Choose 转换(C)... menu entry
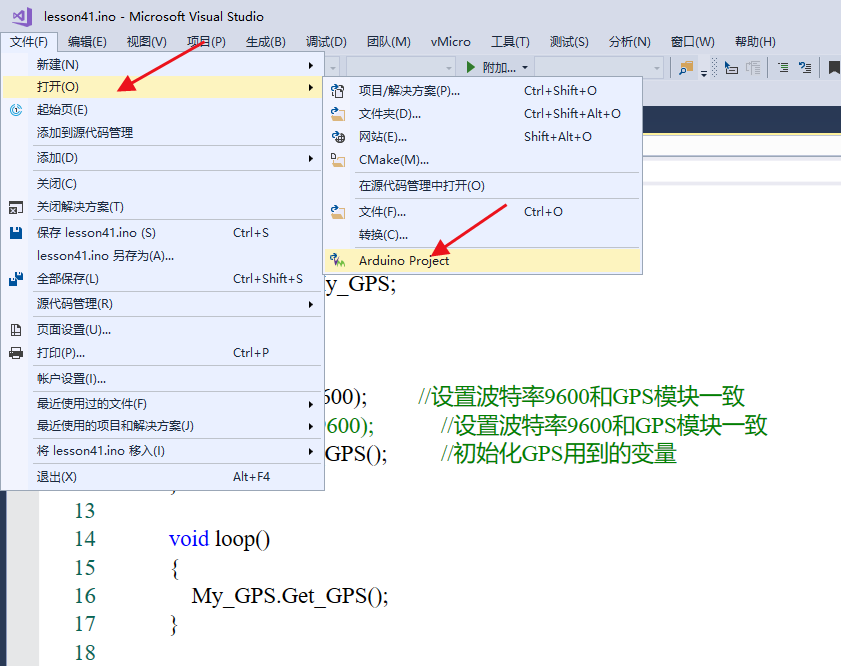This screenshot has width=841, height=666. click(482, 235)
